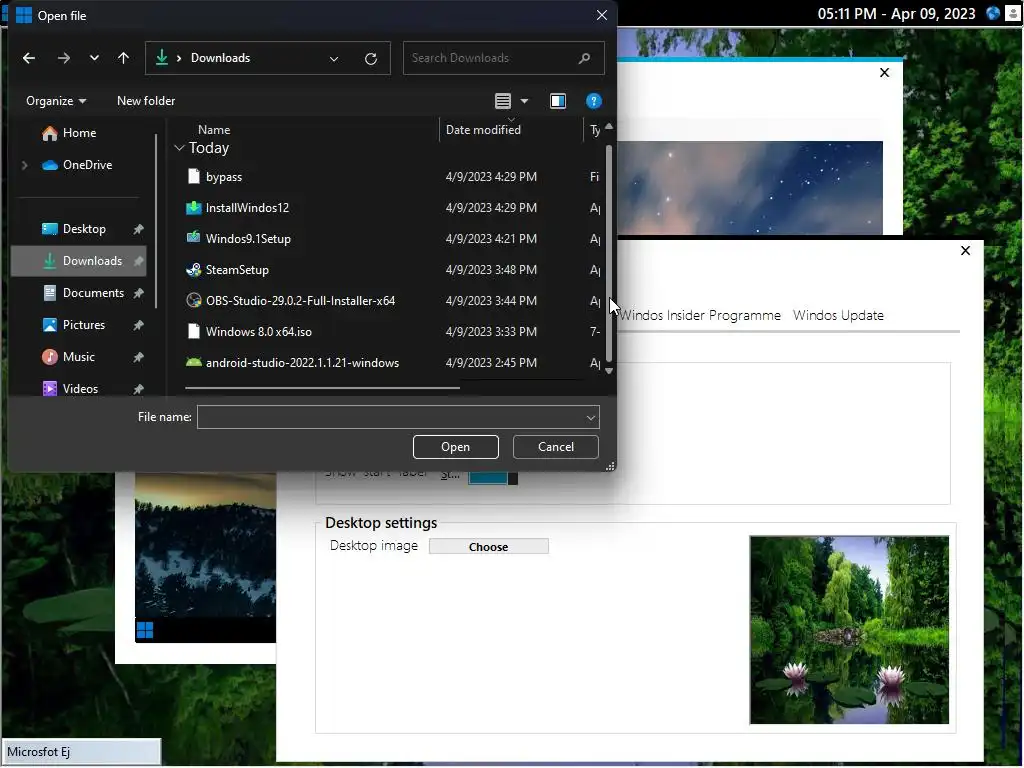Select Downloads in sidebar
The height and width of the screenshot is (768, 1024).
tap(78, 261)
